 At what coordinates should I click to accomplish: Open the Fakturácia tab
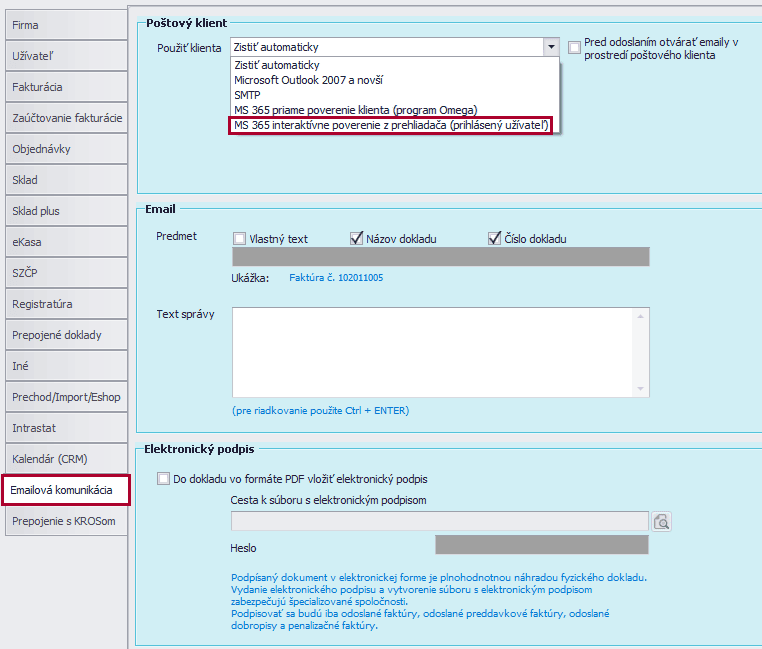(x=66, y=87)
